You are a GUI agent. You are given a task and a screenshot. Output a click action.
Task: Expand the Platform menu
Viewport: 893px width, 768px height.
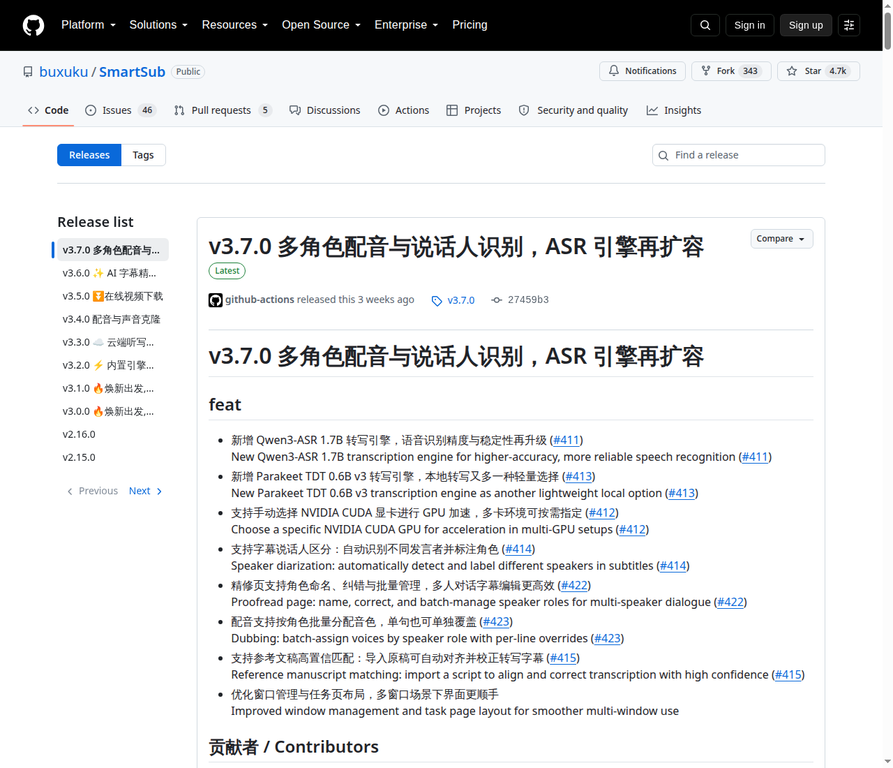88,25
